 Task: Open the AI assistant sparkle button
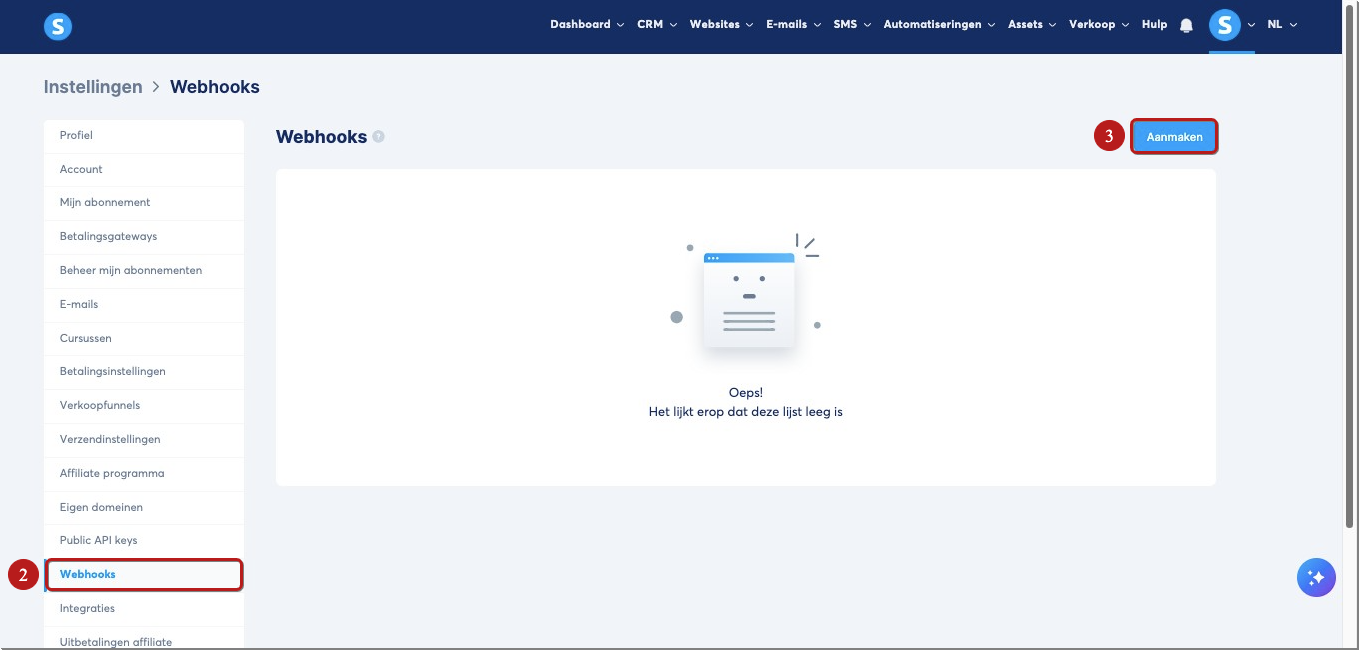tap(1316, 577)
